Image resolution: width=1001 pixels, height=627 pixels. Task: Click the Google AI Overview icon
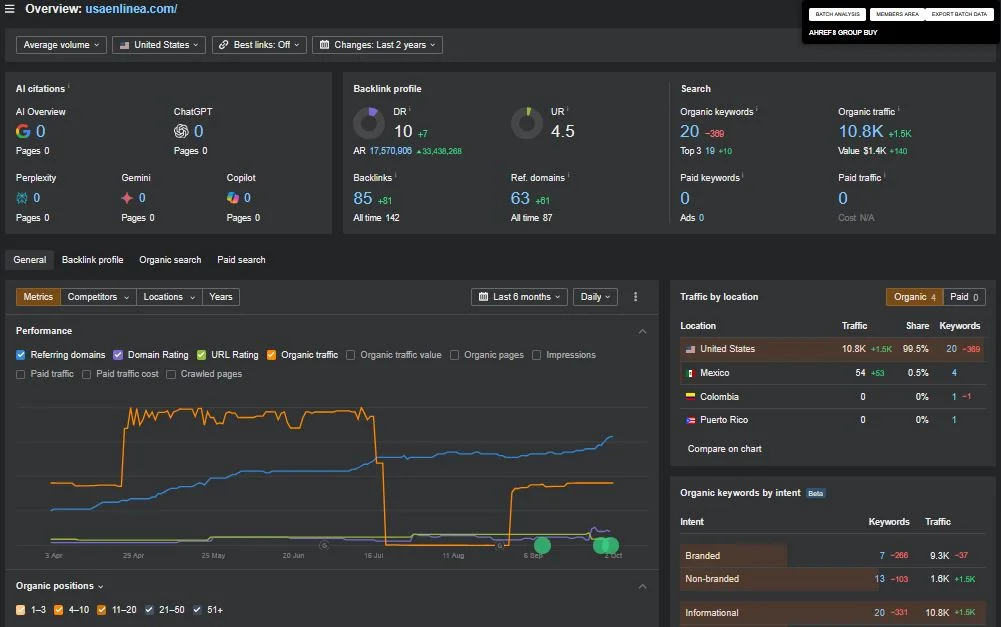tap(23, 132)
